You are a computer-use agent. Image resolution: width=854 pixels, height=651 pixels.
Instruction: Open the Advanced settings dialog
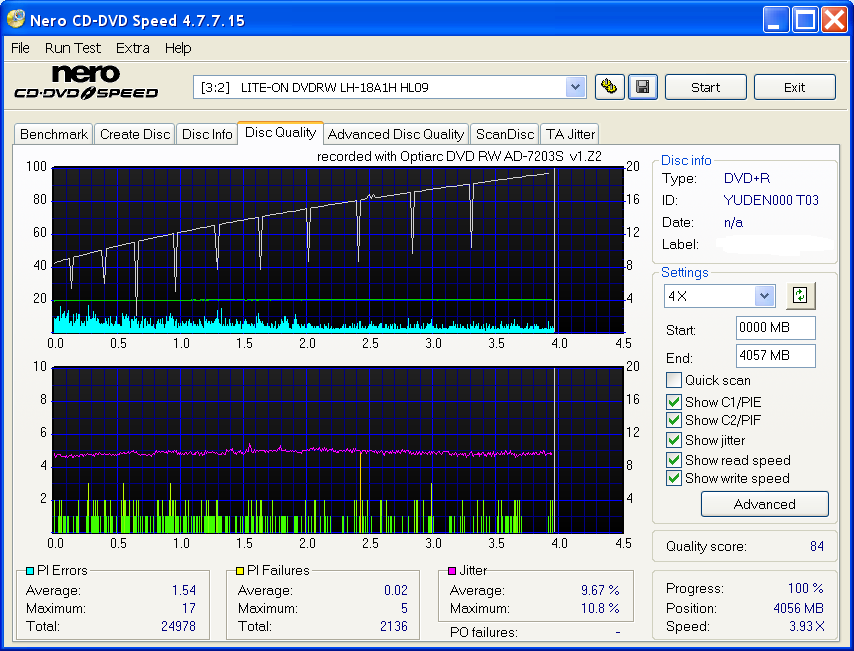point(764,504)
